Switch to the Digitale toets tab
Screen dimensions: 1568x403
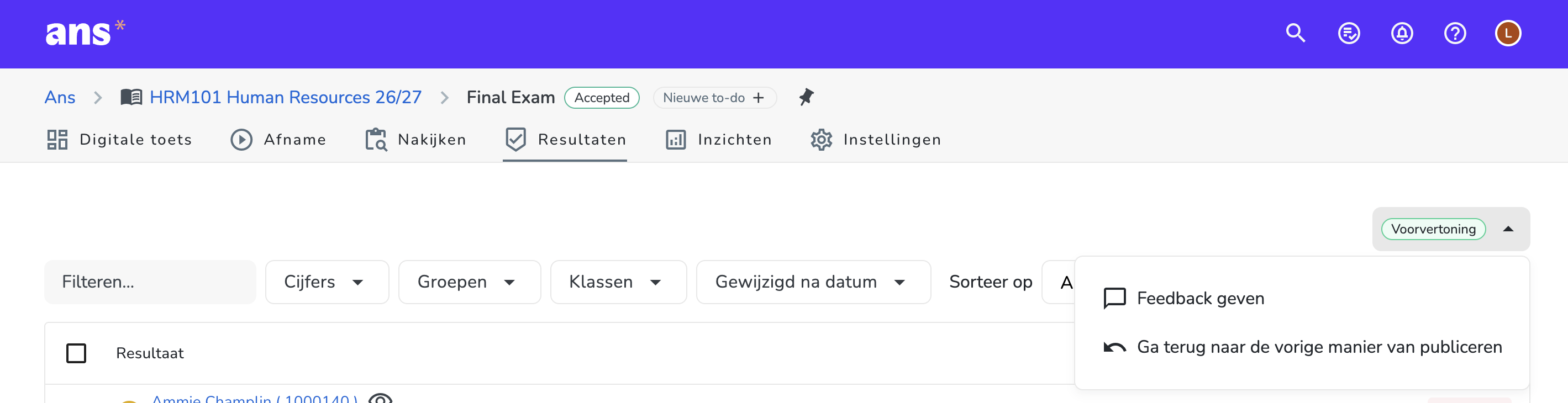pos(119,140)
